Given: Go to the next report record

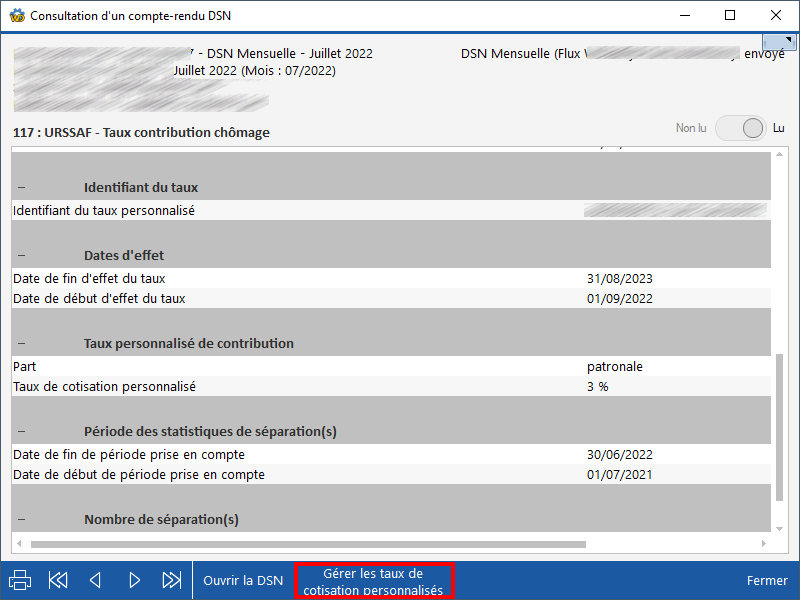Looking at the screenshot, I should (134, 580).
